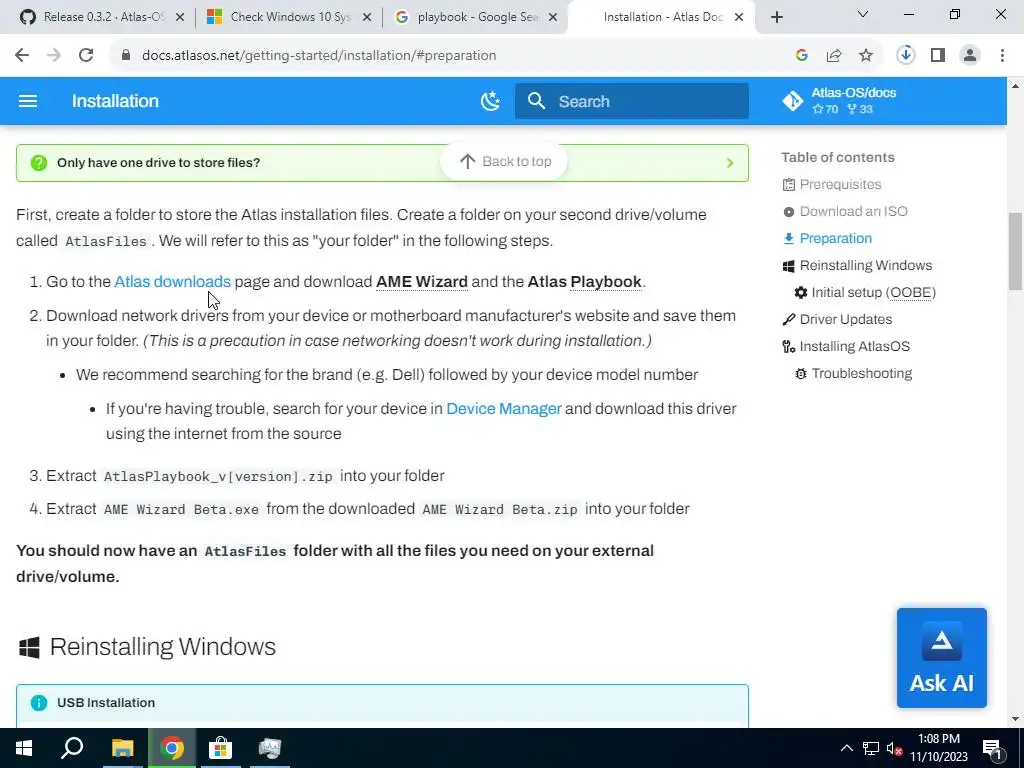Open Chrome three-dot menu

pos(1002,56)
